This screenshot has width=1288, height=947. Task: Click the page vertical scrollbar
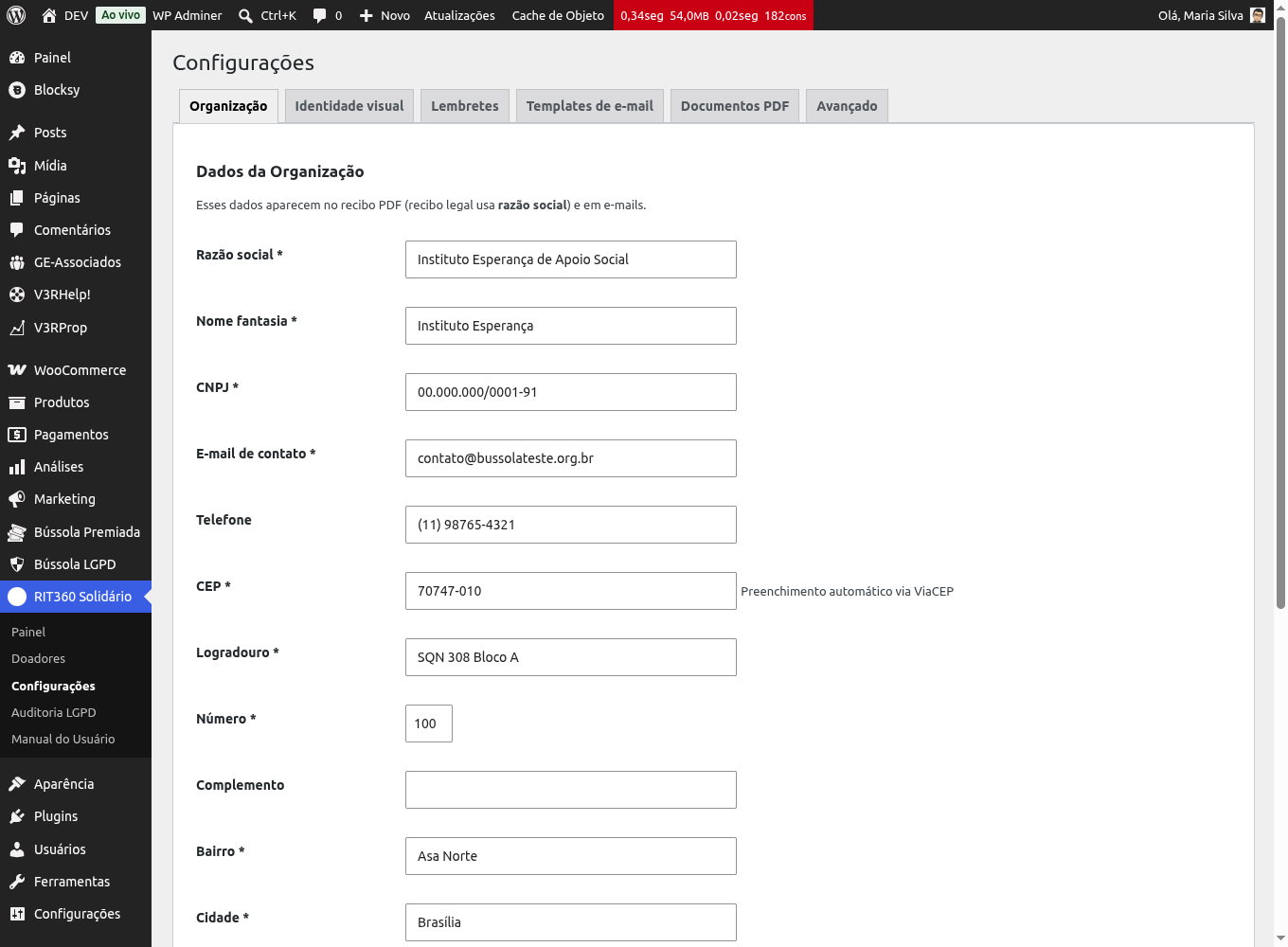point(1280,313)
